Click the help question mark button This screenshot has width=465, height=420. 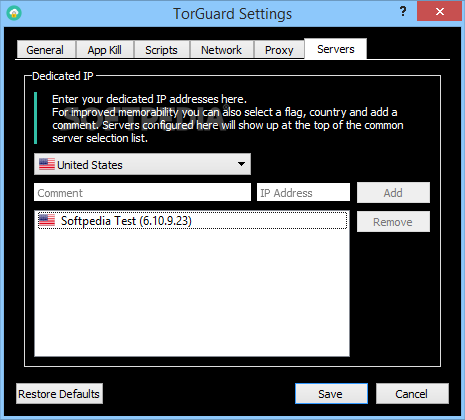pyautogui.click(x=403, y=12)
